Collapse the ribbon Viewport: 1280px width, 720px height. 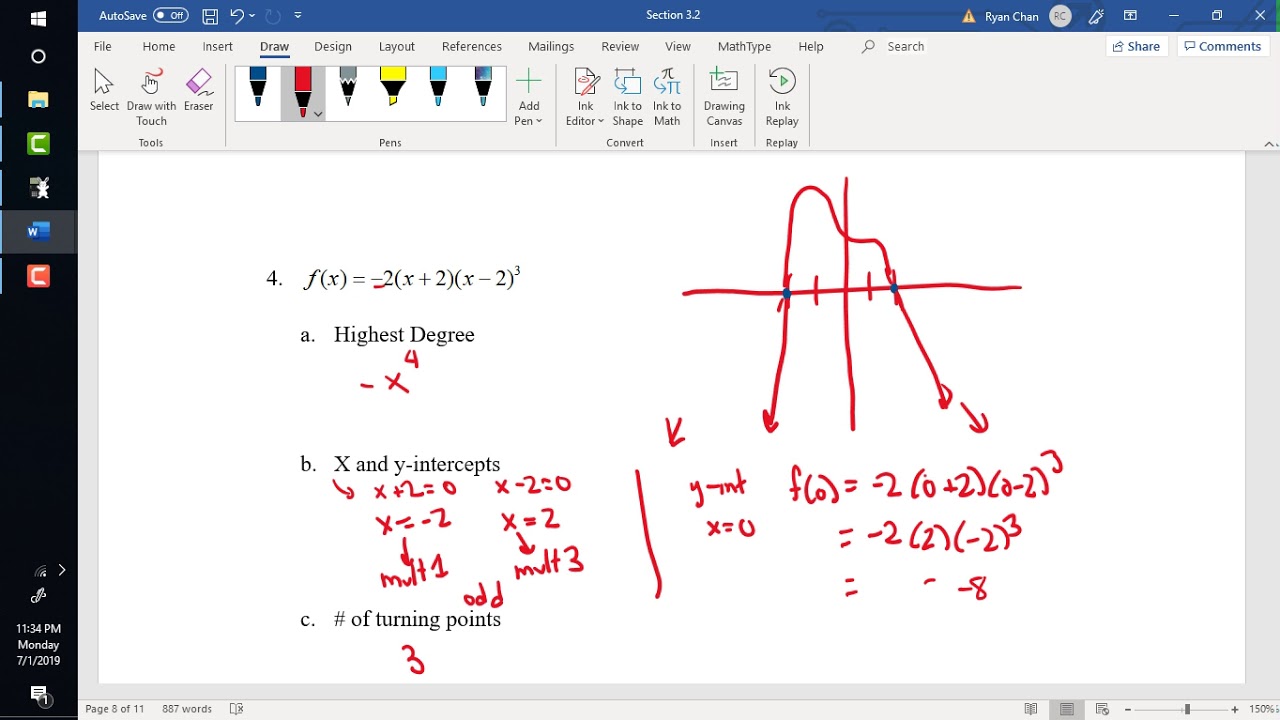[x=1269, y=144]
